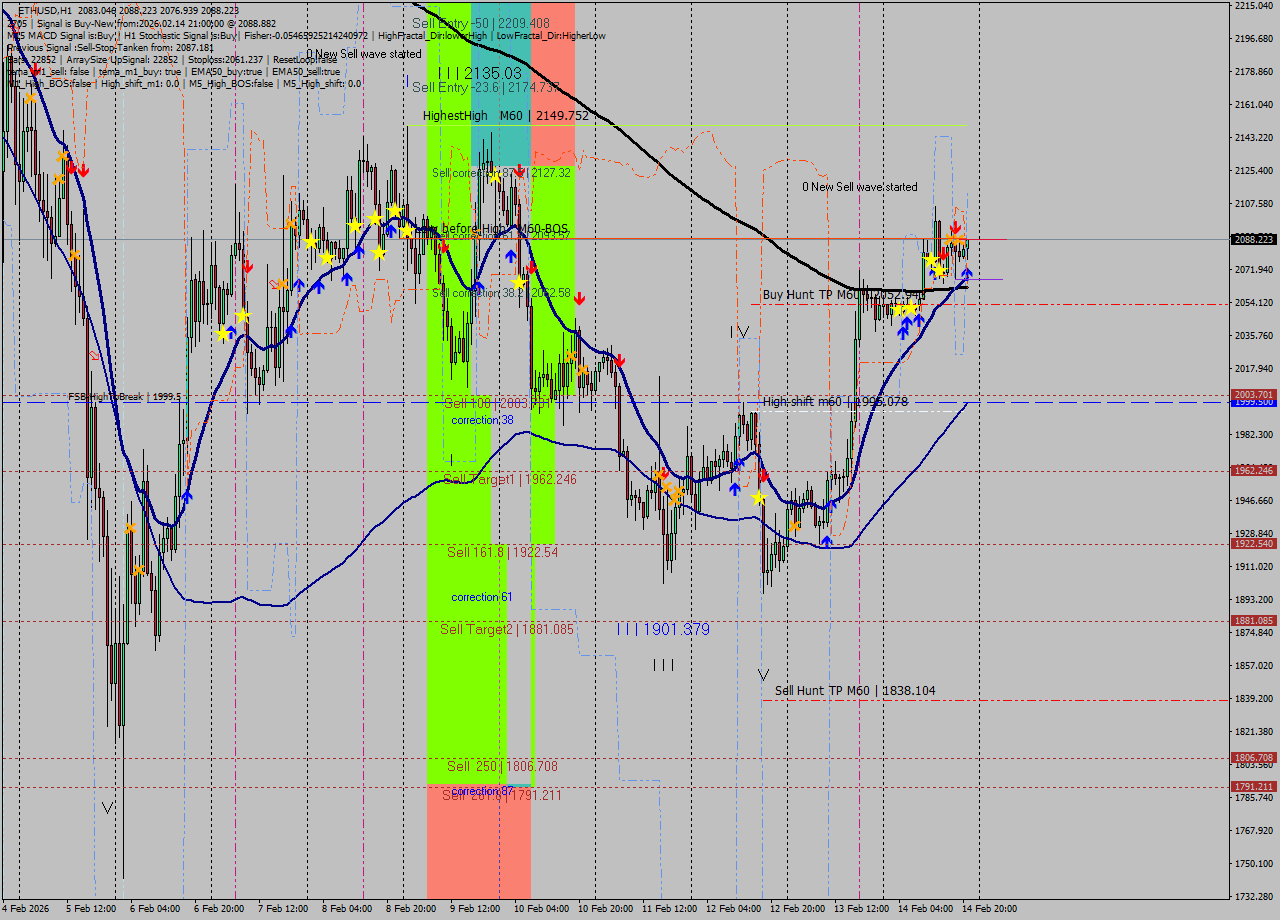Click the blue 1999.500 price label on the axis

1253,405
